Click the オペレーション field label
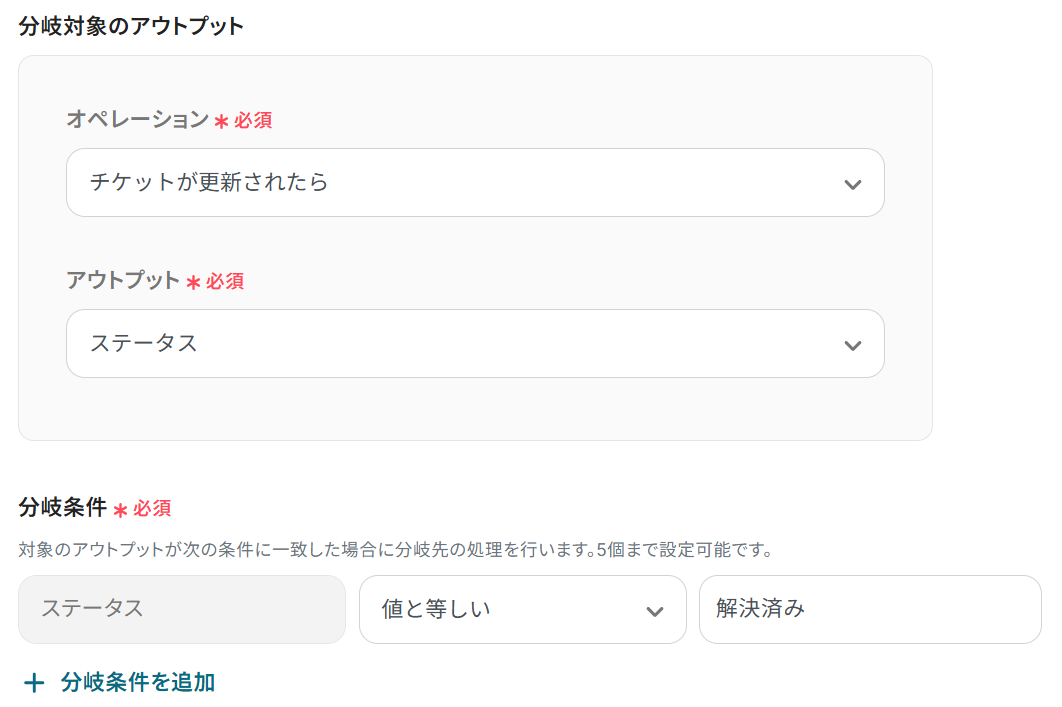1062x707 pixels. tap(137, 120)
